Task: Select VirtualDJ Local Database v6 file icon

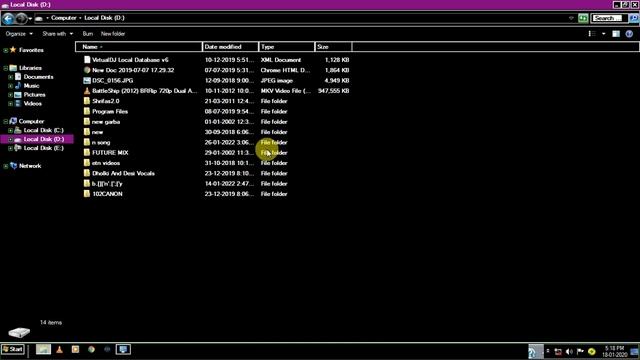Action: (x=87, y=60)
